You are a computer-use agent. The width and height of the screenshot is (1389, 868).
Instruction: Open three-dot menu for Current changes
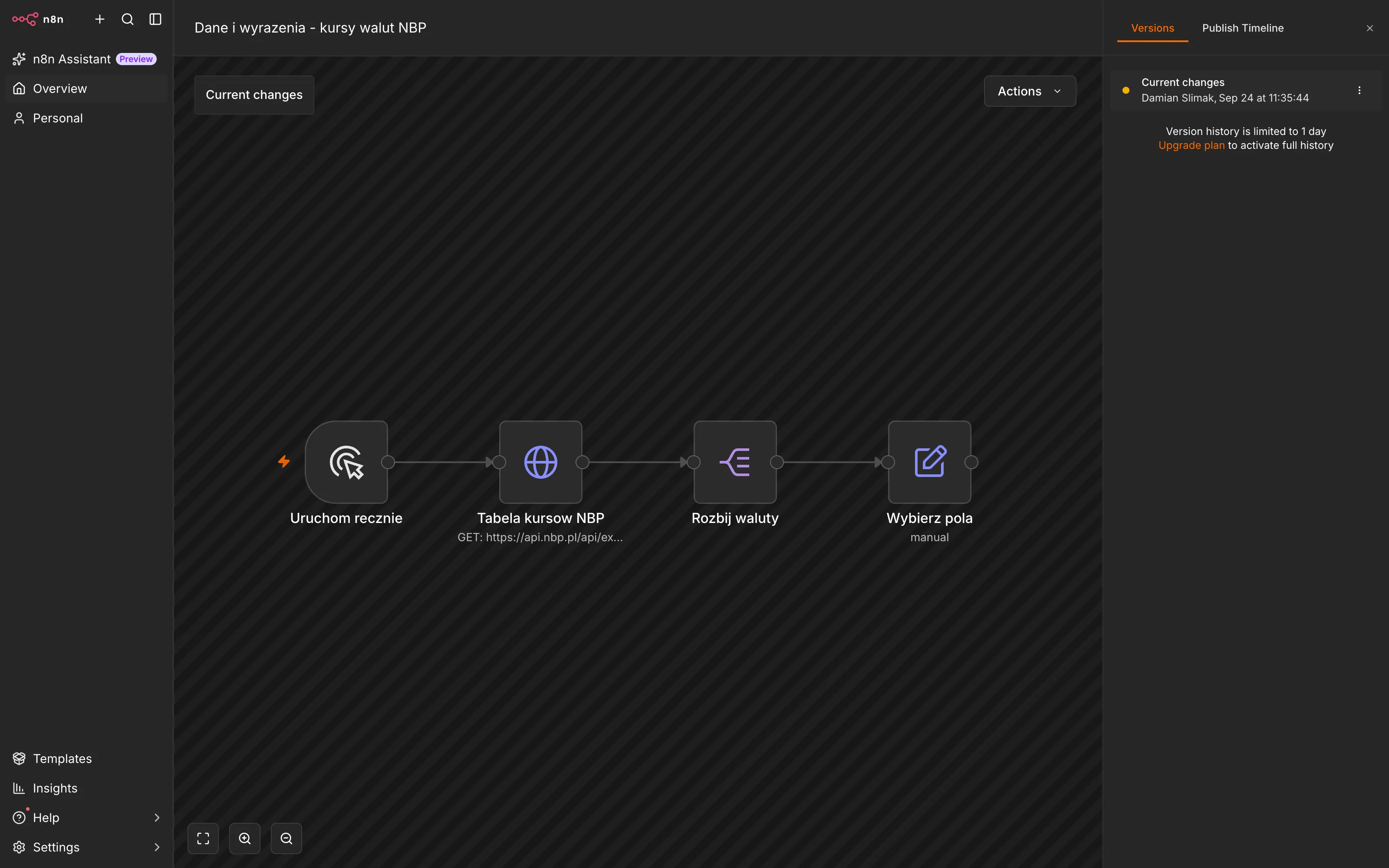point(1359,90)
